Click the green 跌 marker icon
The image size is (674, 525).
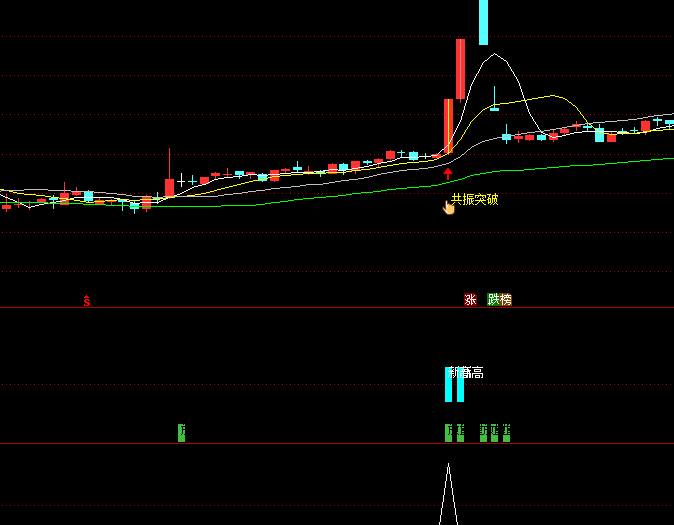[x=493, y=299]
